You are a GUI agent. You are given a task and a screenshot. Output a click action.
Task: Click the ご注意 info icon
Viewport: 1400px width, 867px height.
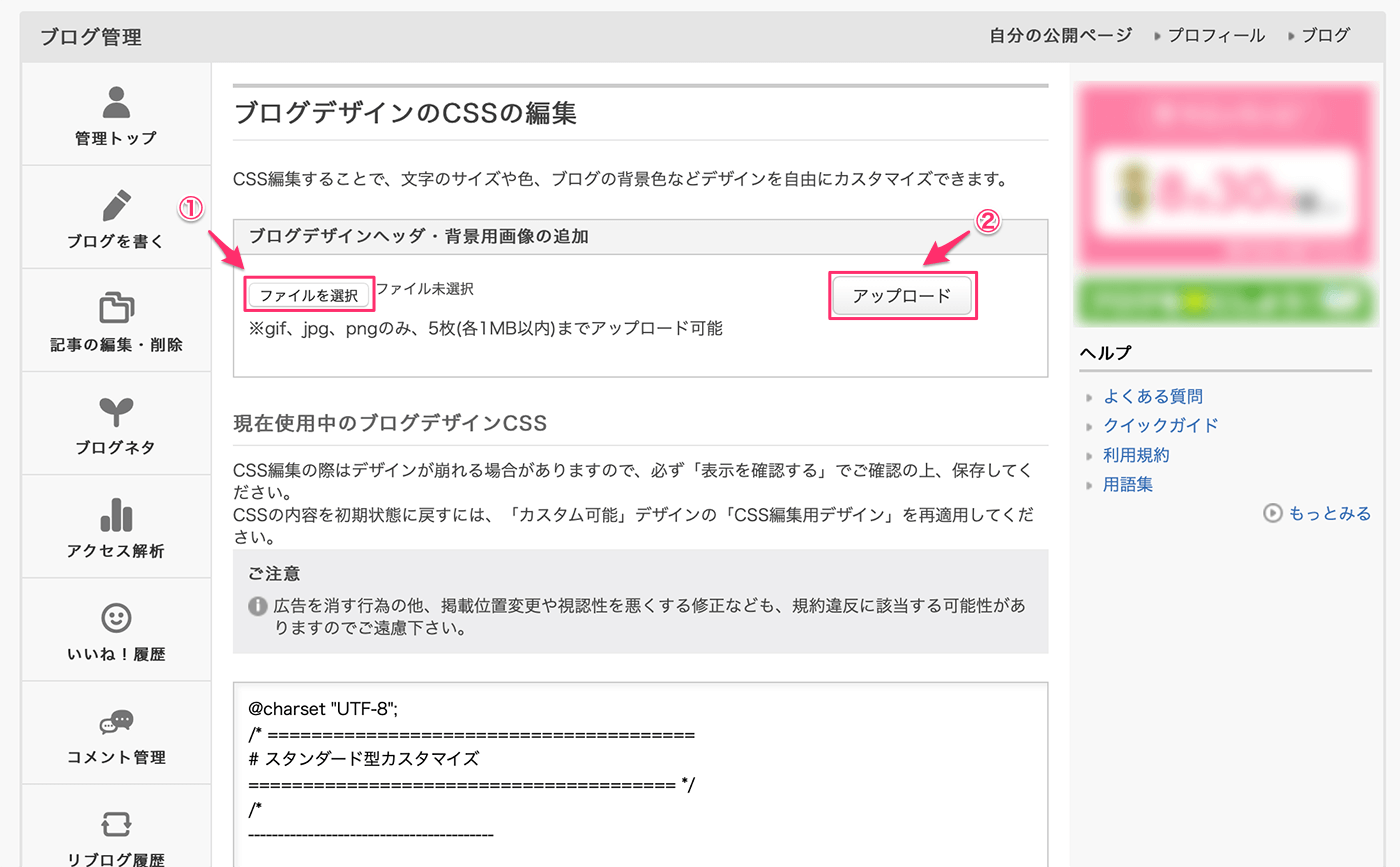coord(257,606)
